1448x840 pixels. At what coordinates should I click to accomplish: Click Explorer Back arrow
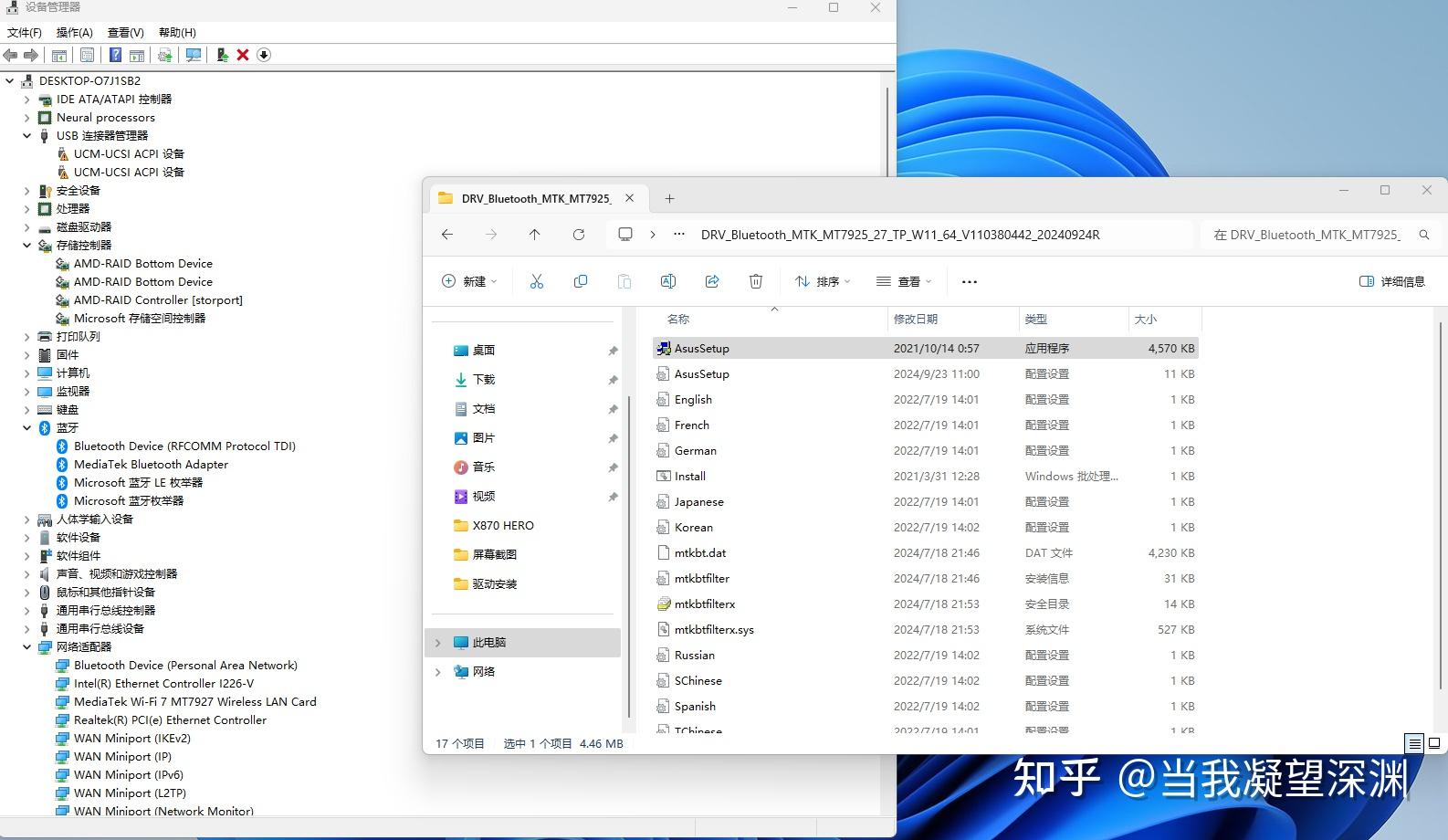click(x=447, y=235)
